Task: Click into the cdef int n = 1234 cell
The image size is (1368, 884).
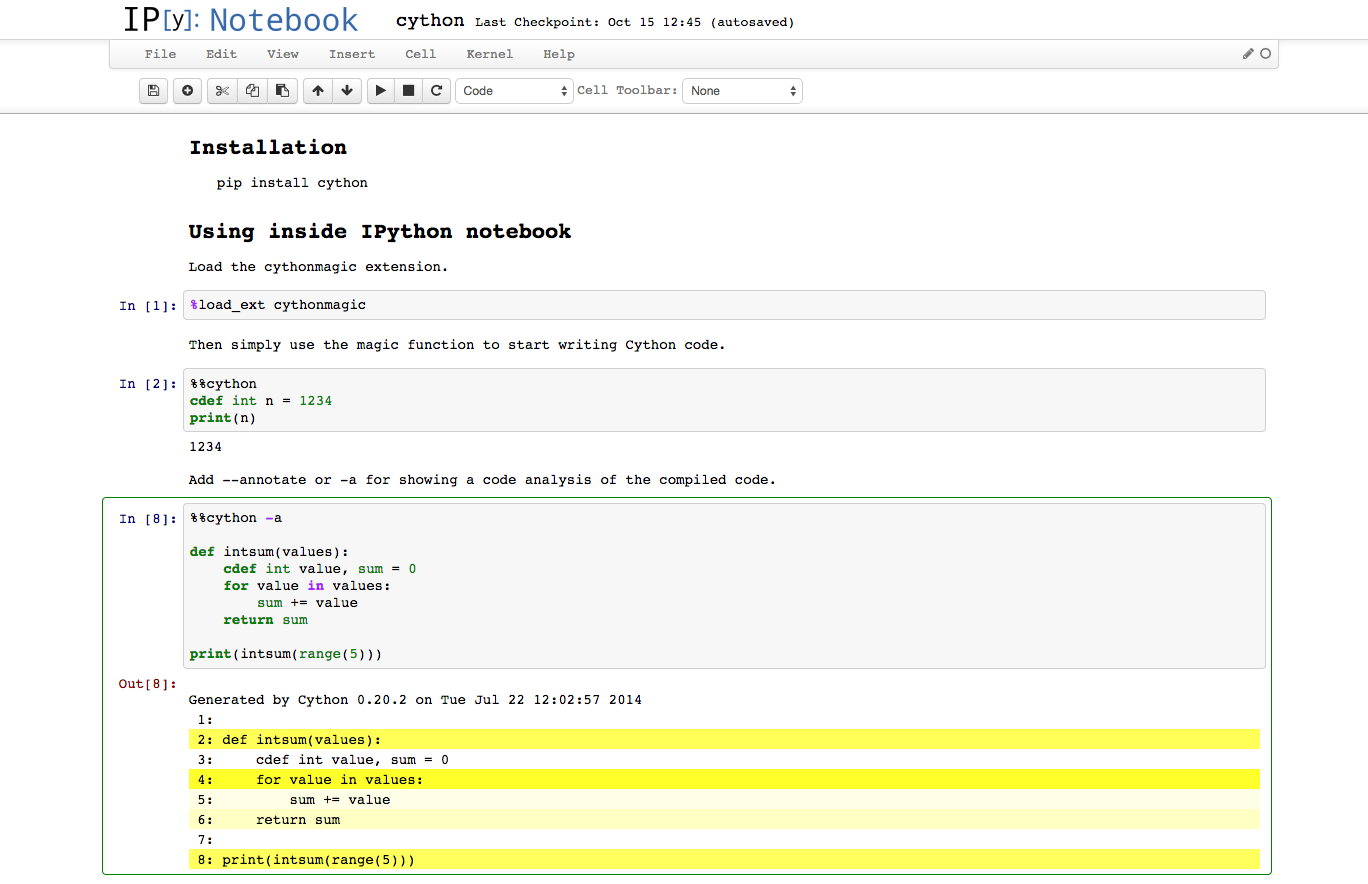Action: pos(724,400)
